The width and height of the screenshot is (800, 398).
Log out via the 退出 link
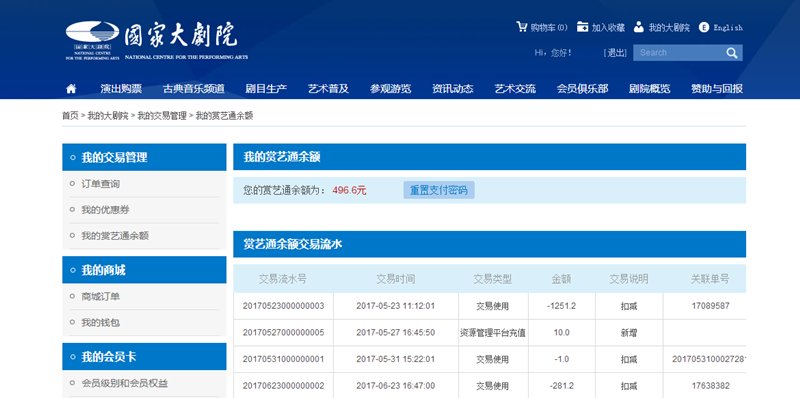point(615,53)
